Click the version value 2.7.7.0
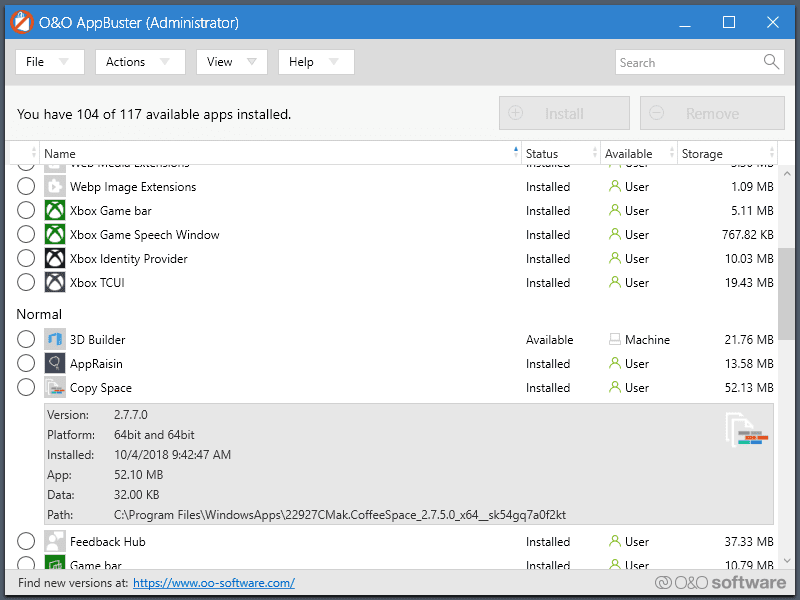The height and width of the screenshot is (600, 800). (131, 415)
